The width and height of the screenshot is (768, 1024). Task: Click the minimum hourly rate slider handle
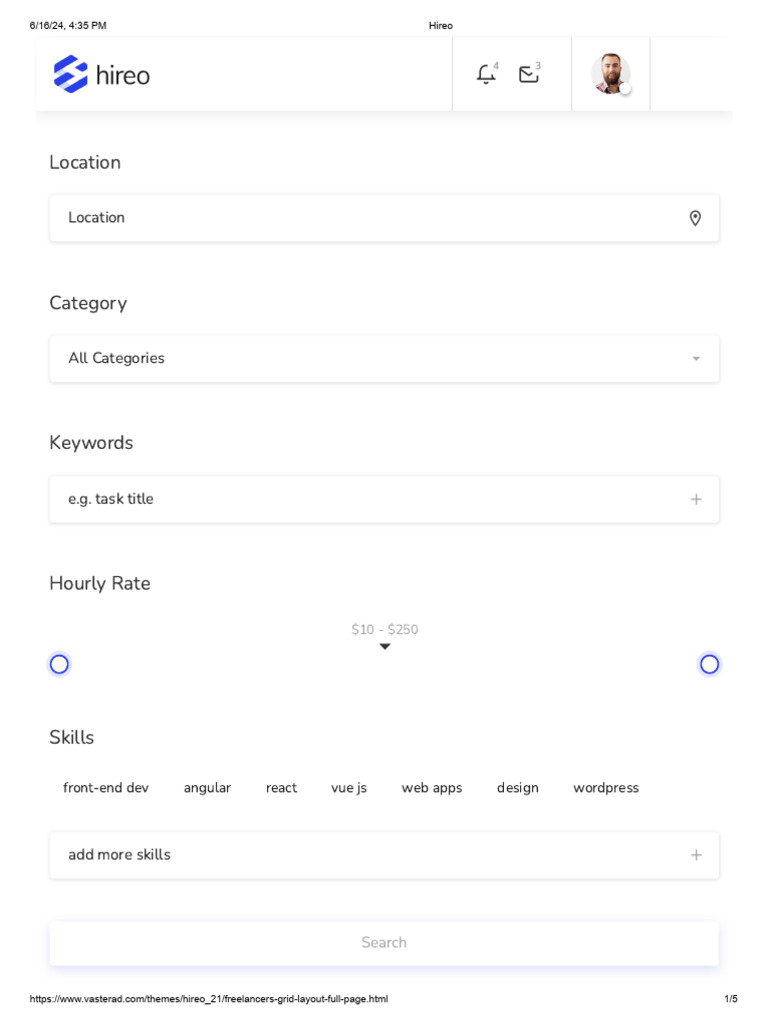click(x=59, y=664)
